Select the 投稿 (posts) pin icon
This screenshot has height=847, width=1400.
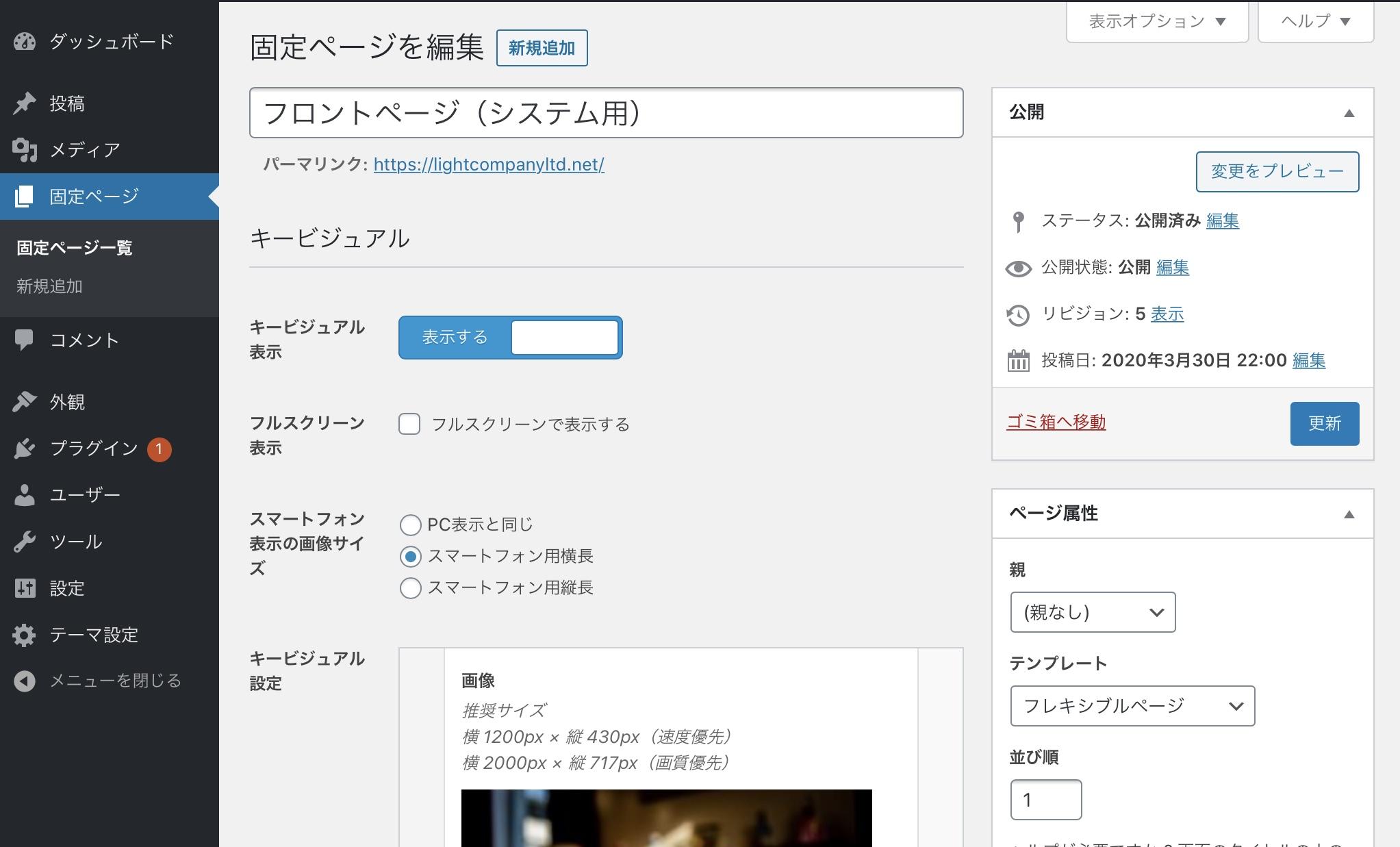click(x=25, y=103)
